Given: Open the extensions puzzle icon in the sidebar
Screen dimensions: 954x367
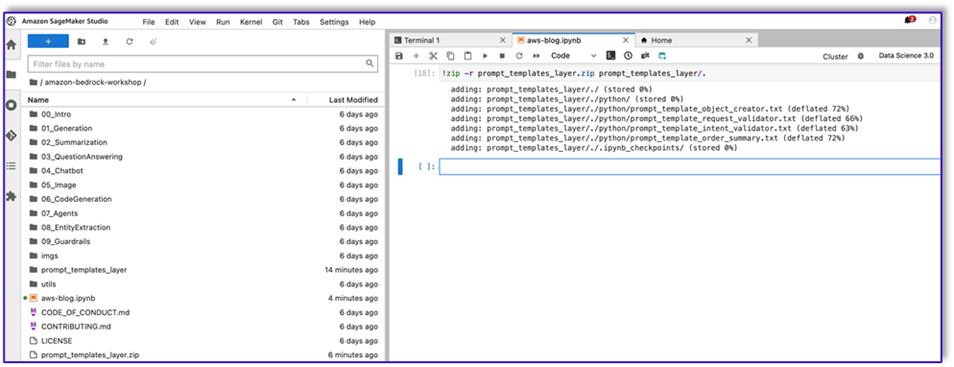Looking at the screenshot, I should (11, 197).
